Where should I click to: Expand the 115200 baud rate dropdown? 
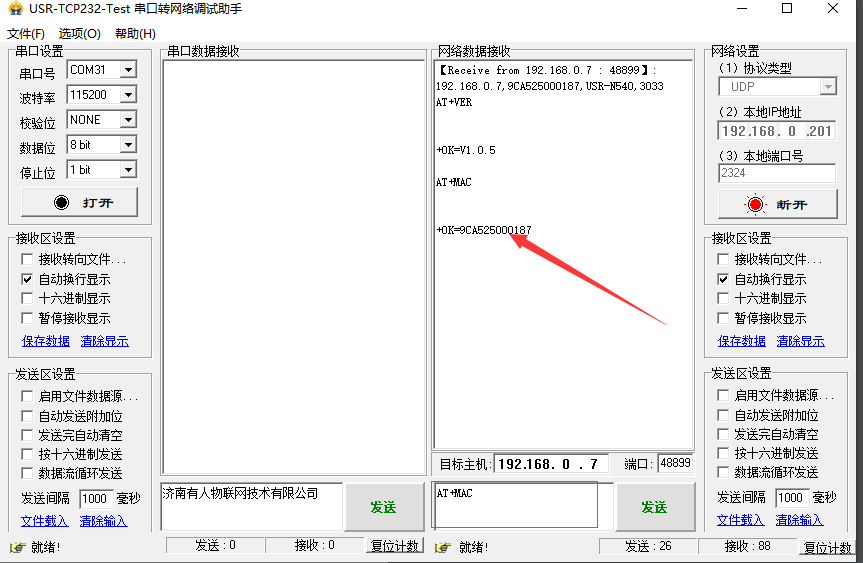click(127, 95)
